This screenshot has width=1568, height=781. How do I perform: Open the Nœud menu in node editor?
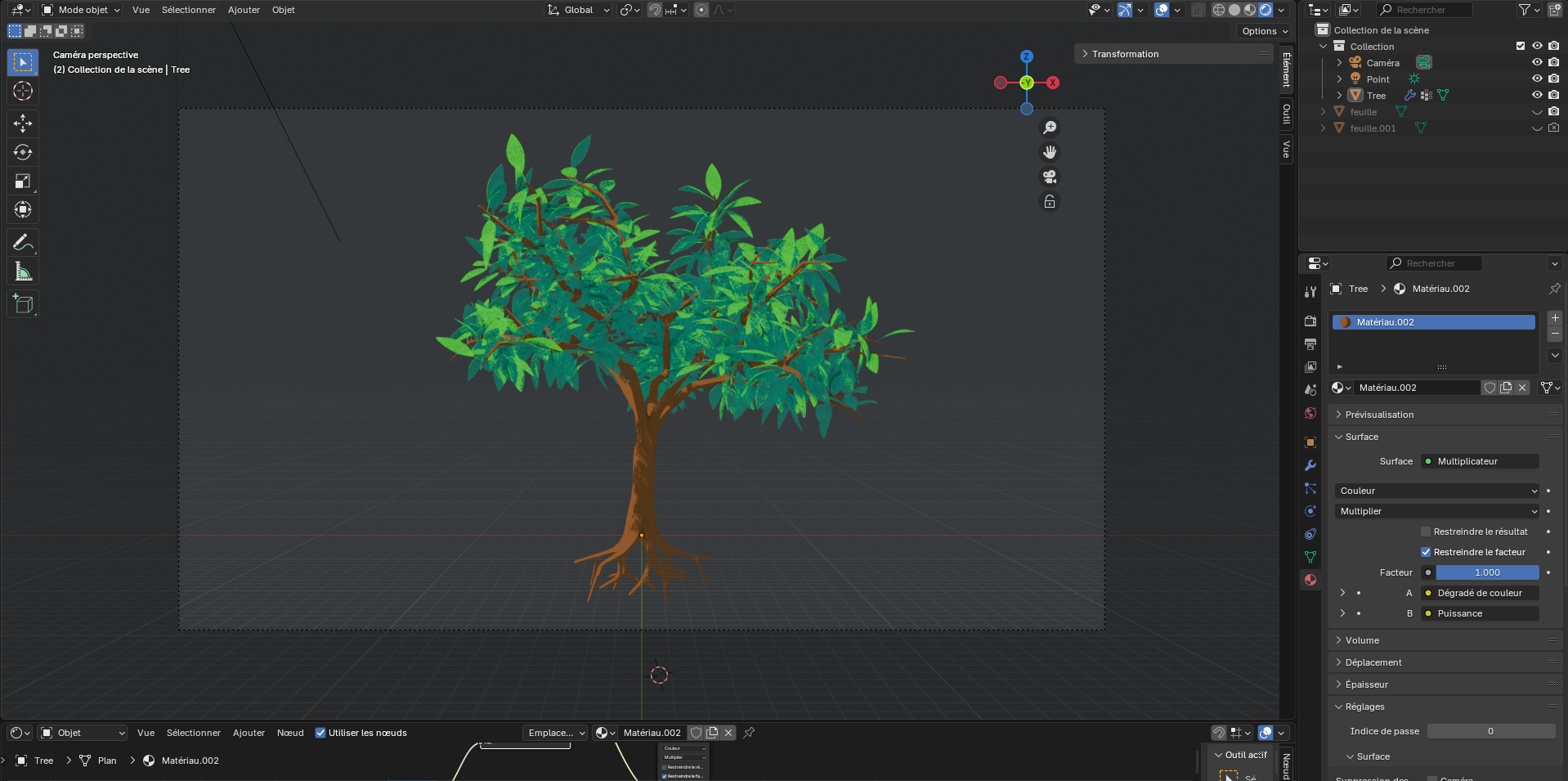coord(290,733)
